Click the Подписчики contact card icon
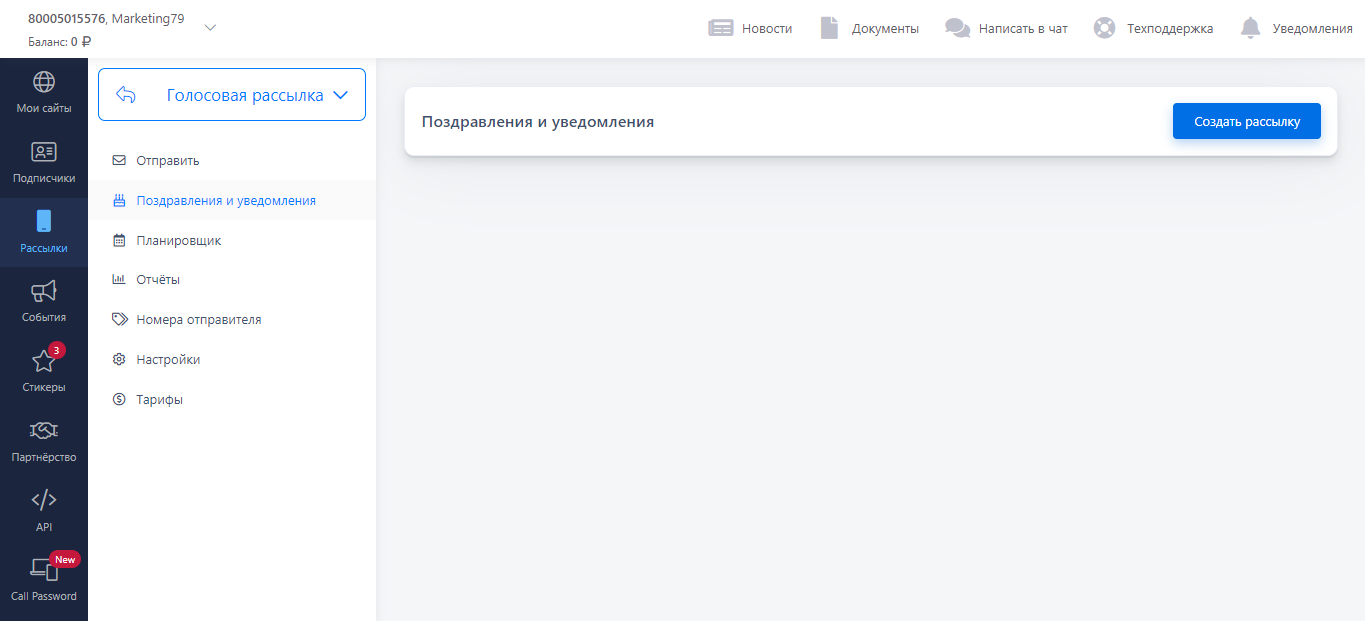1365x621 pixels. 44,152
